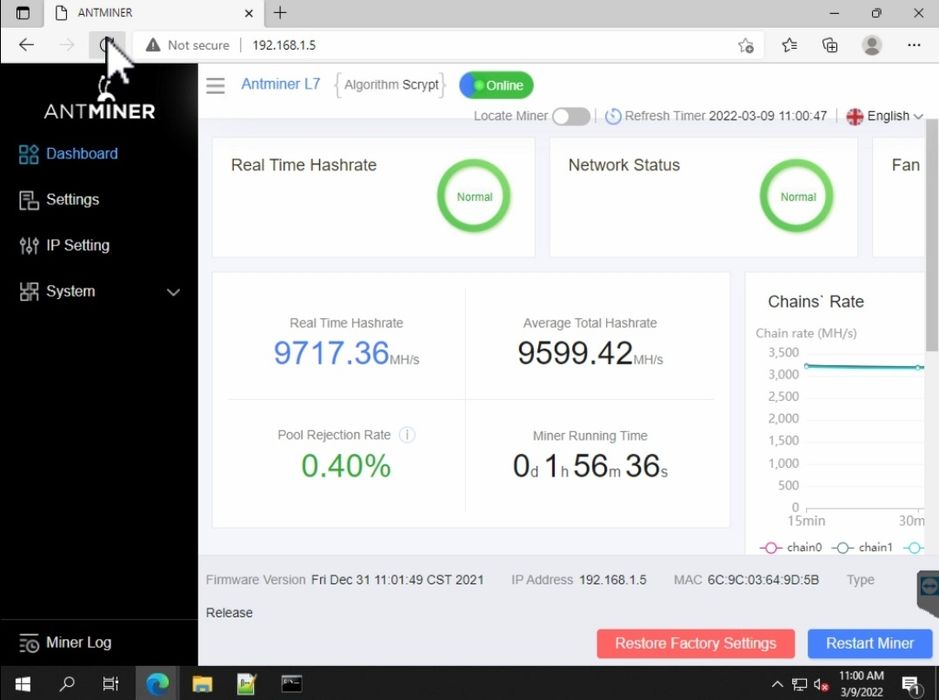Click the browser back arrow
The width and height of the screenshot is (939, 700).
click(x=26, y=45)
